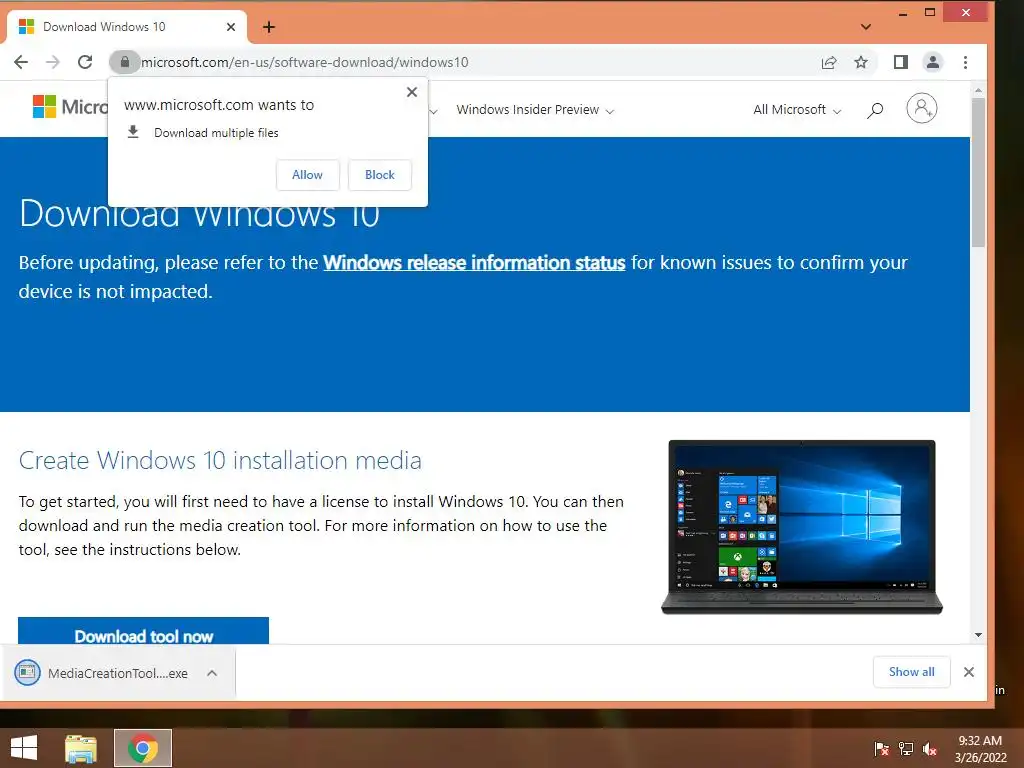1024x768 pixels.
Task: Allow downloading multiple files
Action: click(308, 175)
